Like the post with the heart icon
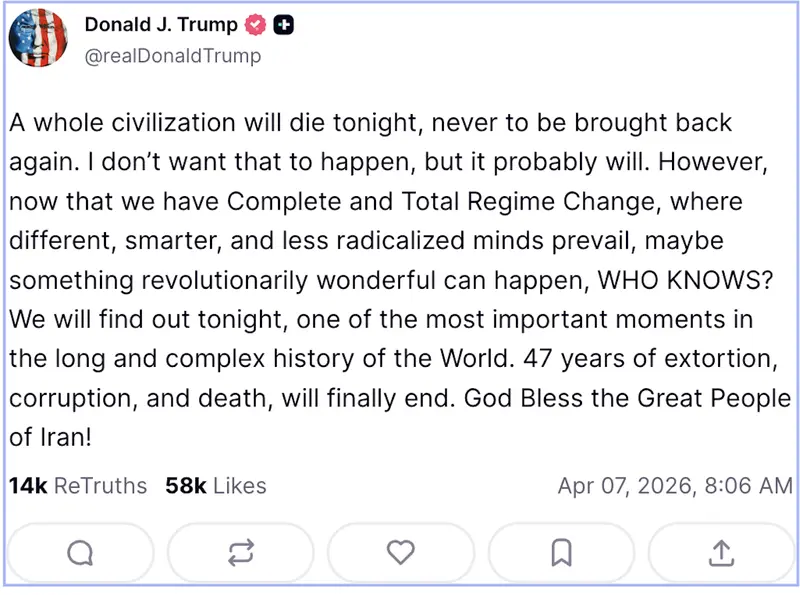This screenshot has width=800, height=595. pyautogui.click(x=401, y=552)
